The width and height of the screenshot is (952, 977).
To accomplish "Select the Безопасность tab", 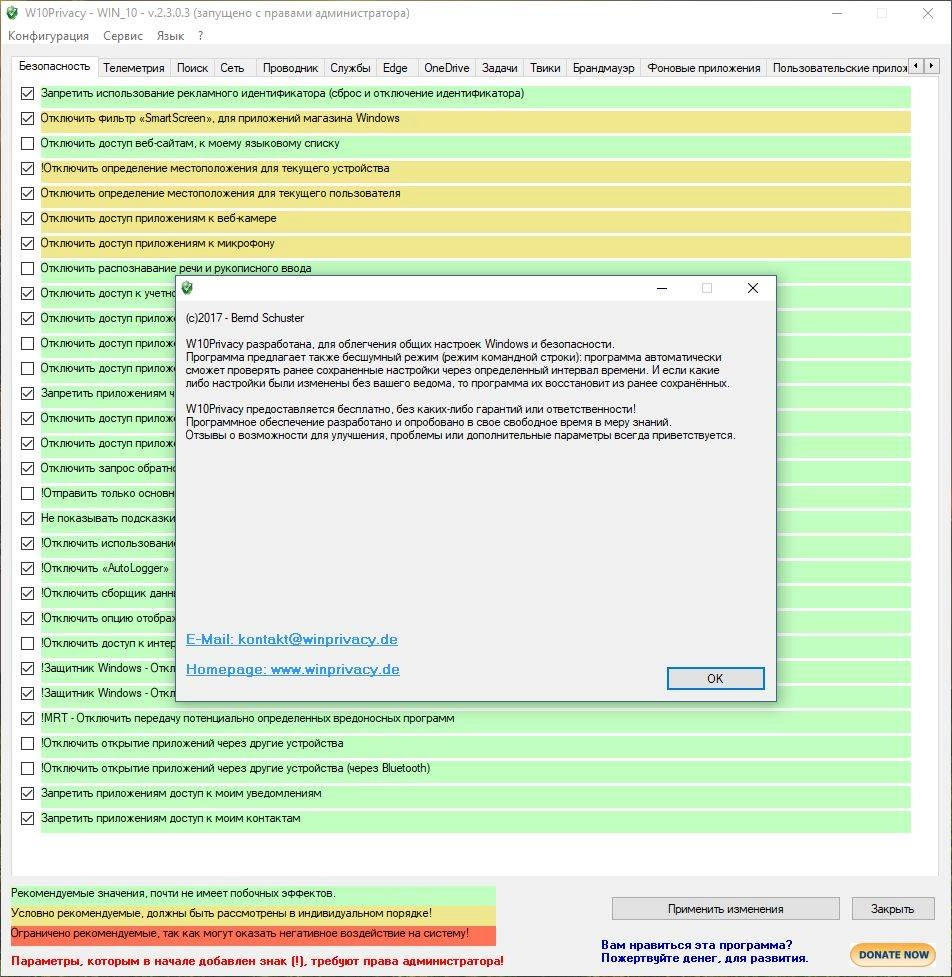I will coord(54,66).
